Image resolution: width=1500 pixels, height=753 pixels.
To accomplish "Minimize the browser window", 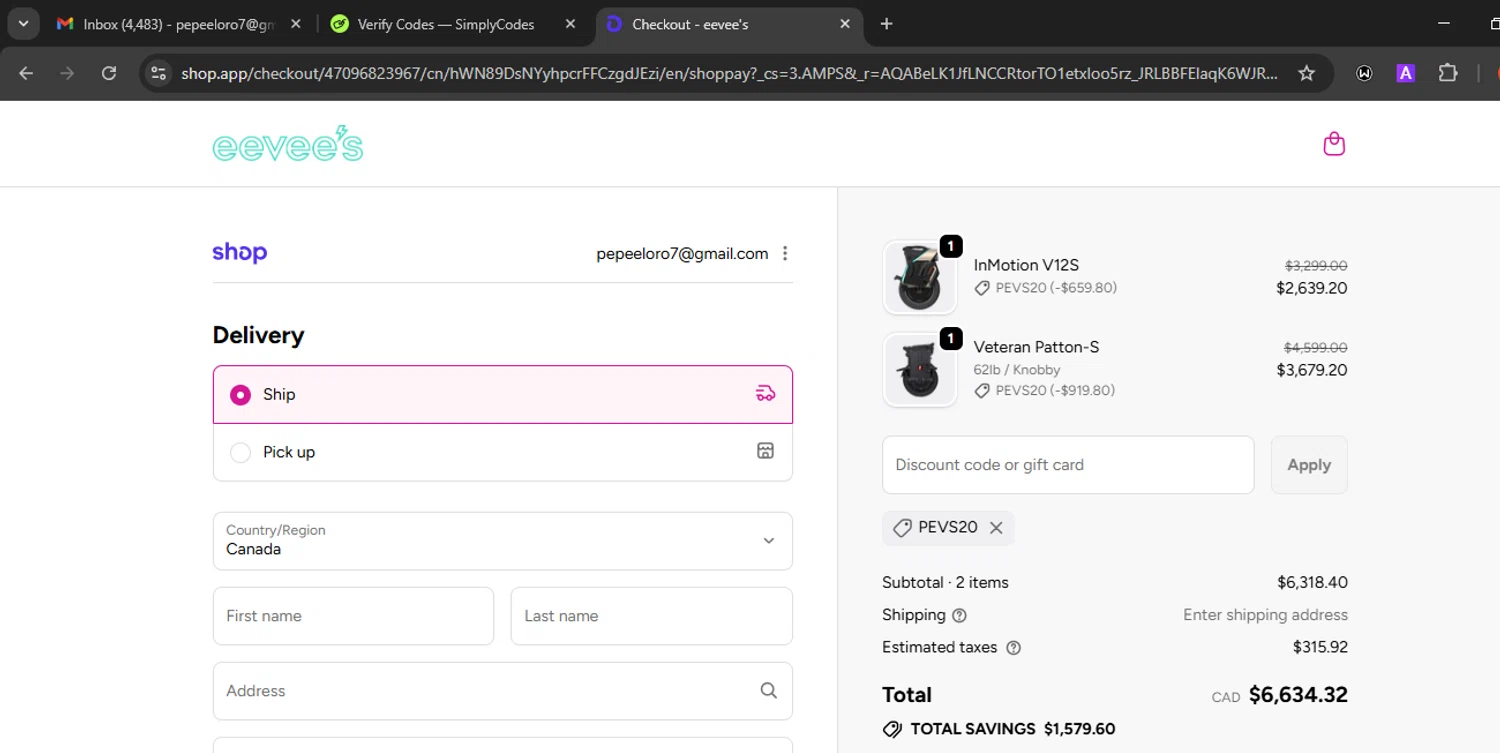I will 1443,23.
